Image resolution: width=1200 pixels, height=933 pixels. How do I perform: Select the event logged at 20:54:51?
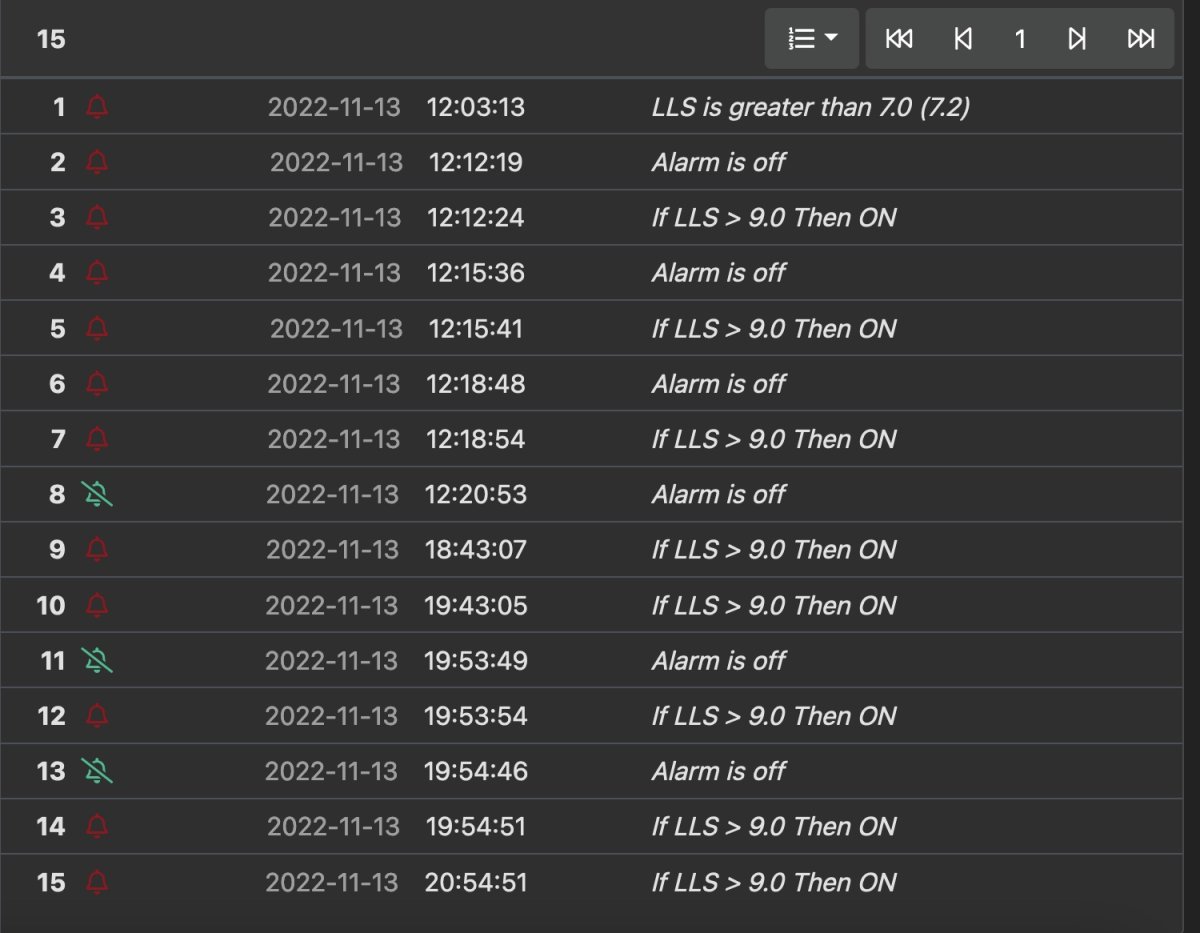591,882
